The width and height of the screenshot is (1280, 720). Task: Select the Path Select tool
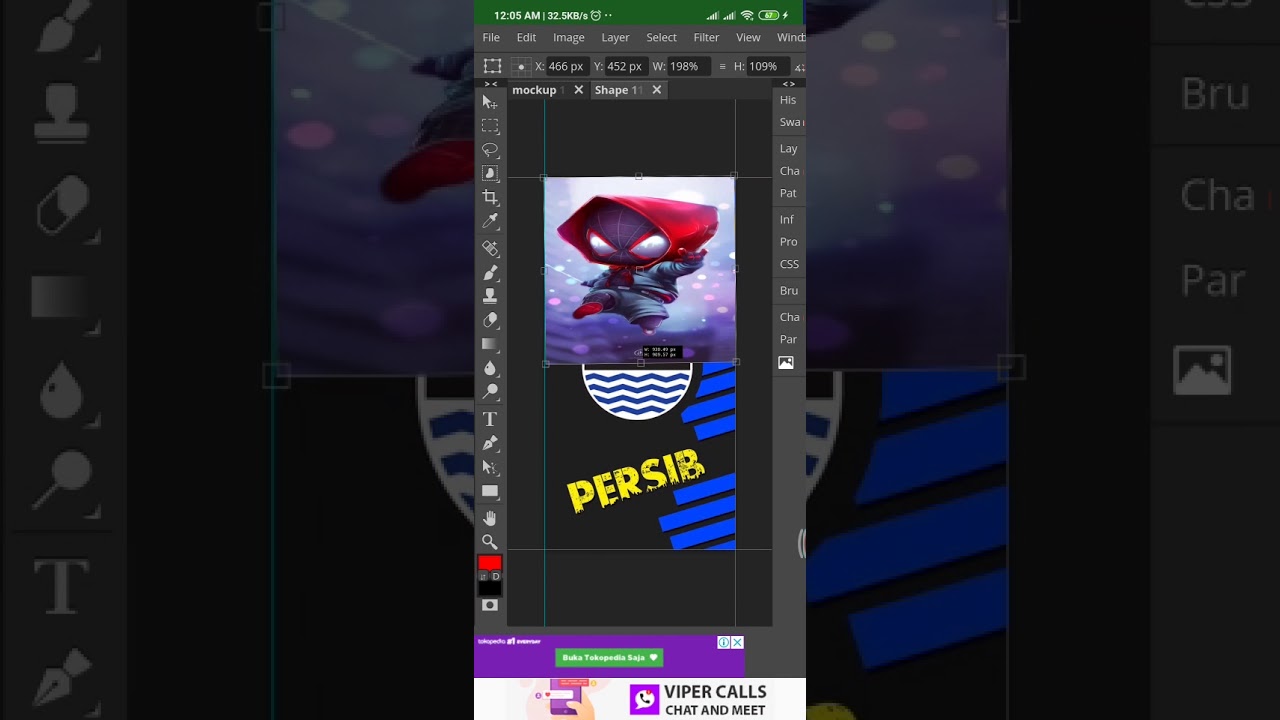click(490, 467)
